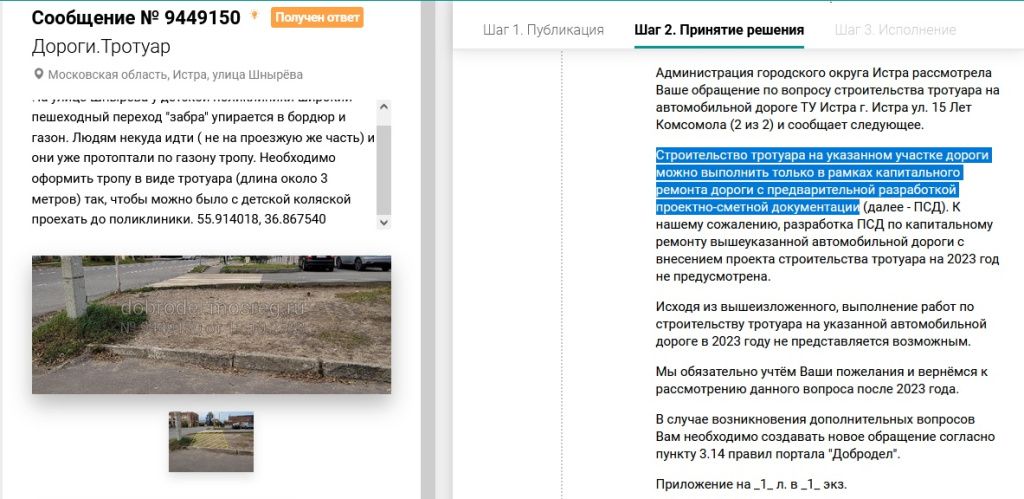Click the paragraph starting 'Мы обязательно учтём'
Viewport: 1024px width, 499px height.
tap(822, 380)
